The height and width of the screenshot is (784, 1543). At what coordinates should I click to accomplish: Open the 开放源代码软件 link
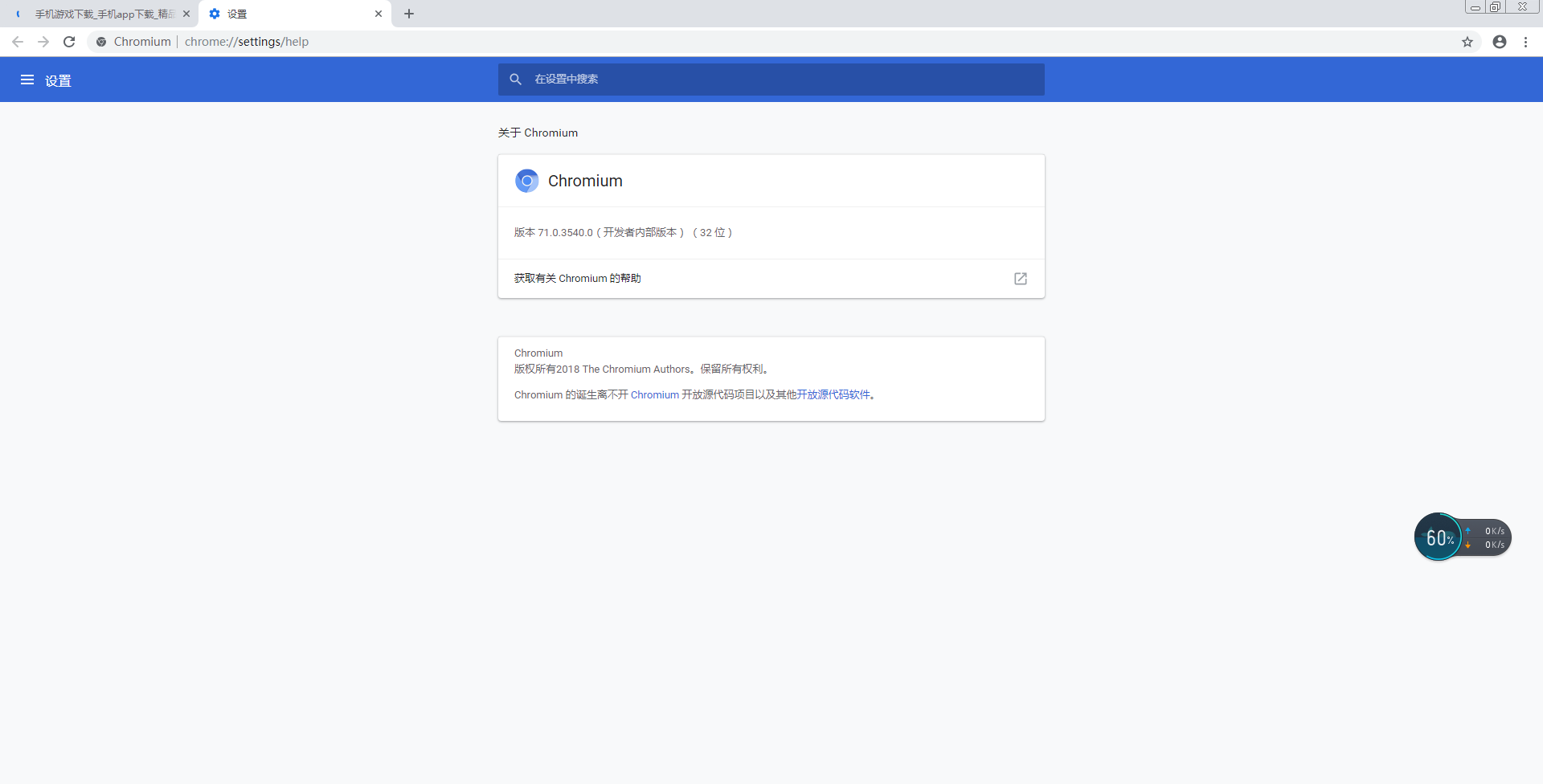coord(833,394)
